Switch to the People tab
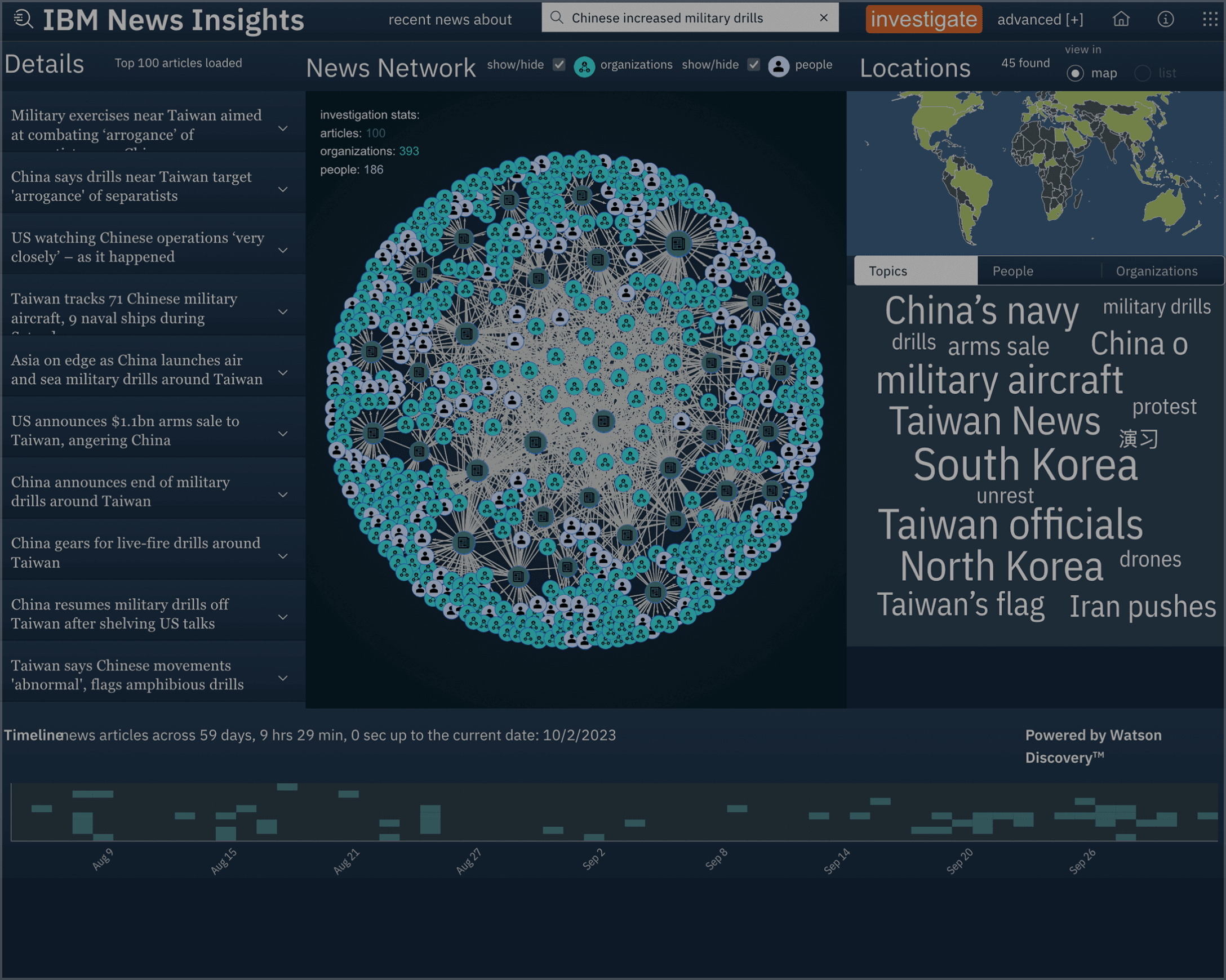 coord(1039,270)
